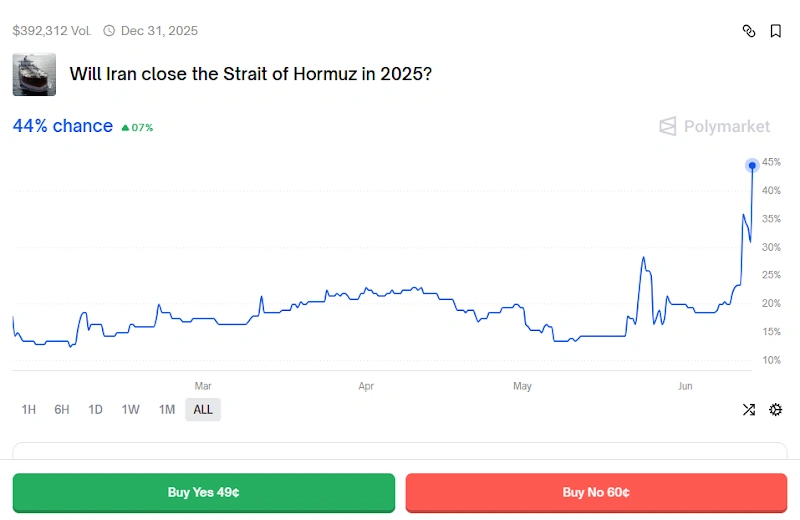Bookmark this Hormuz market
This screenshot has height=520, width=800.
tap(775, 31)
